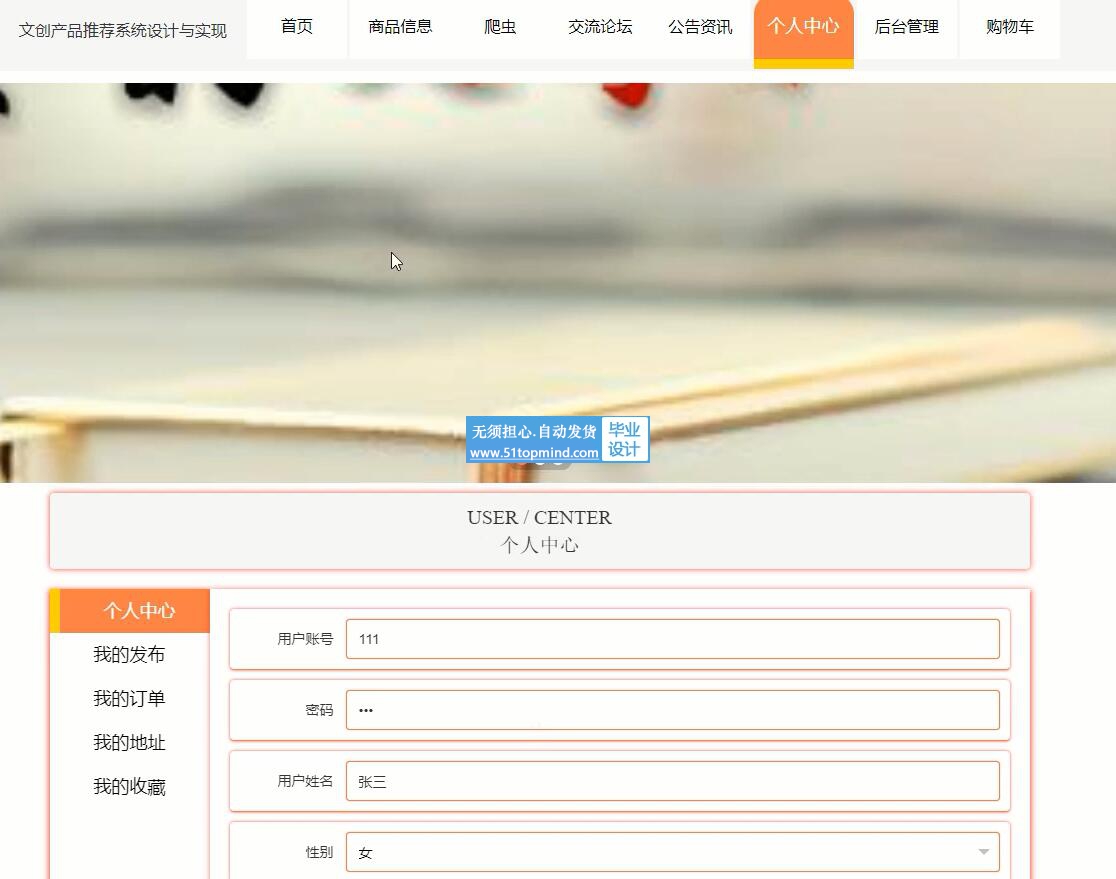Select the highlighted 个人中心 top nav tab
Screen dimensions: 1116x879
pos(804,32)
